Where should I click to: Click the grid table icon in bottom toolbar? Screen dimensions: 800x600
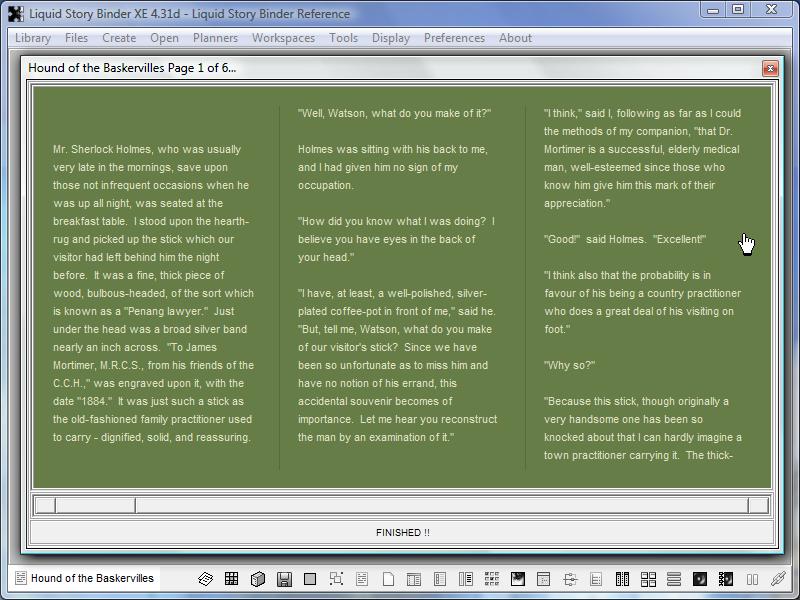point(231,579)
